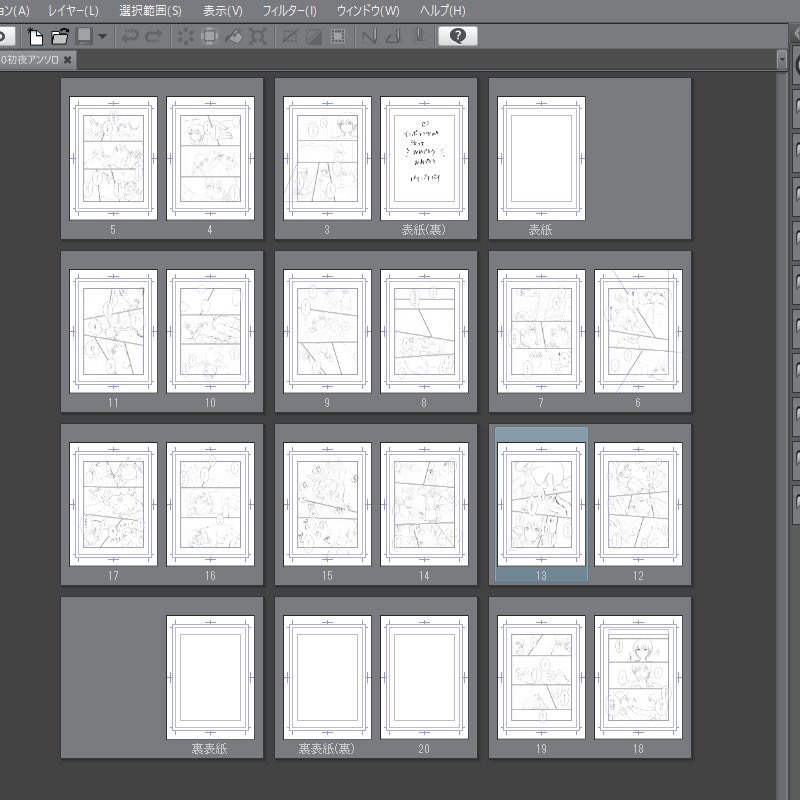Select page 10 thumbnail
This screenshot has width=800, height=800.
210,331
